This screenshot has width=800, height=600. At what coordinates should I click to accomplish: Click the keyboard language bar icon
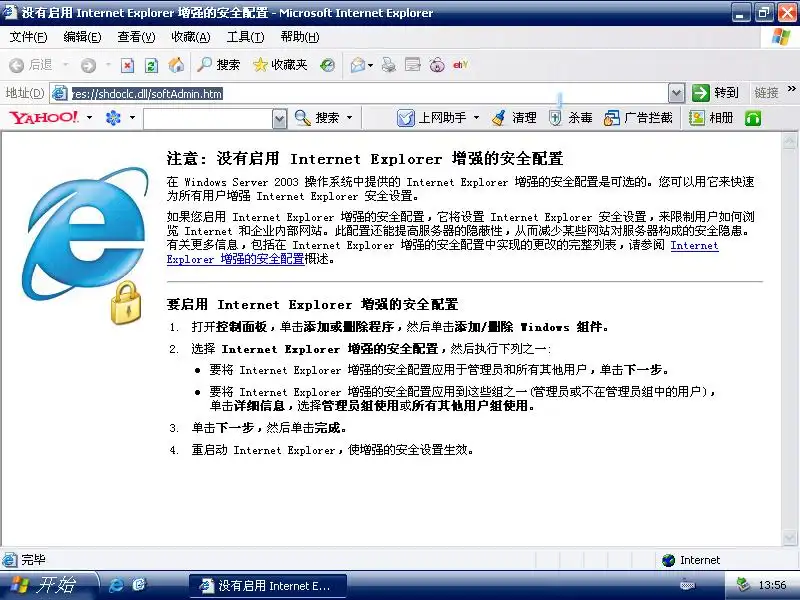tap(687, 585)
